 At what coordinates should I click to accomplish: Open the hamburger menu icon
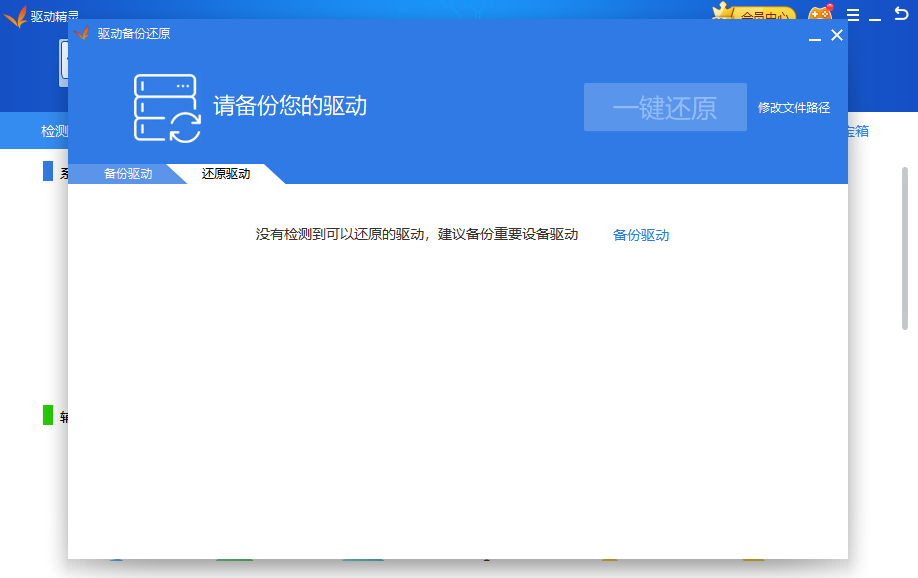point(853,14)
